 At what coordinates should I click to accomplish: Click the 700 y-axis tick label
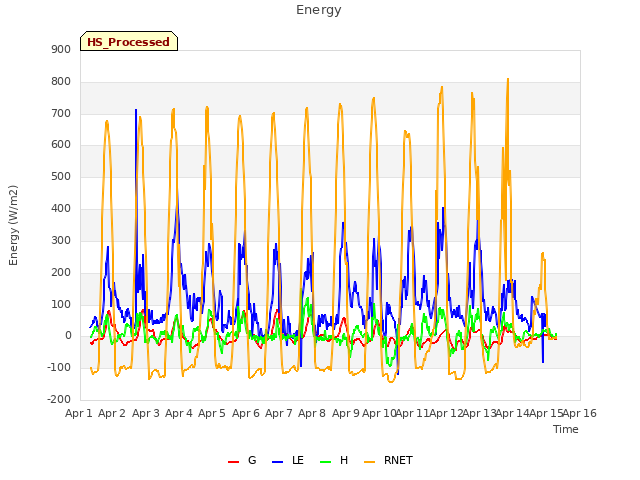coord(61,113)
